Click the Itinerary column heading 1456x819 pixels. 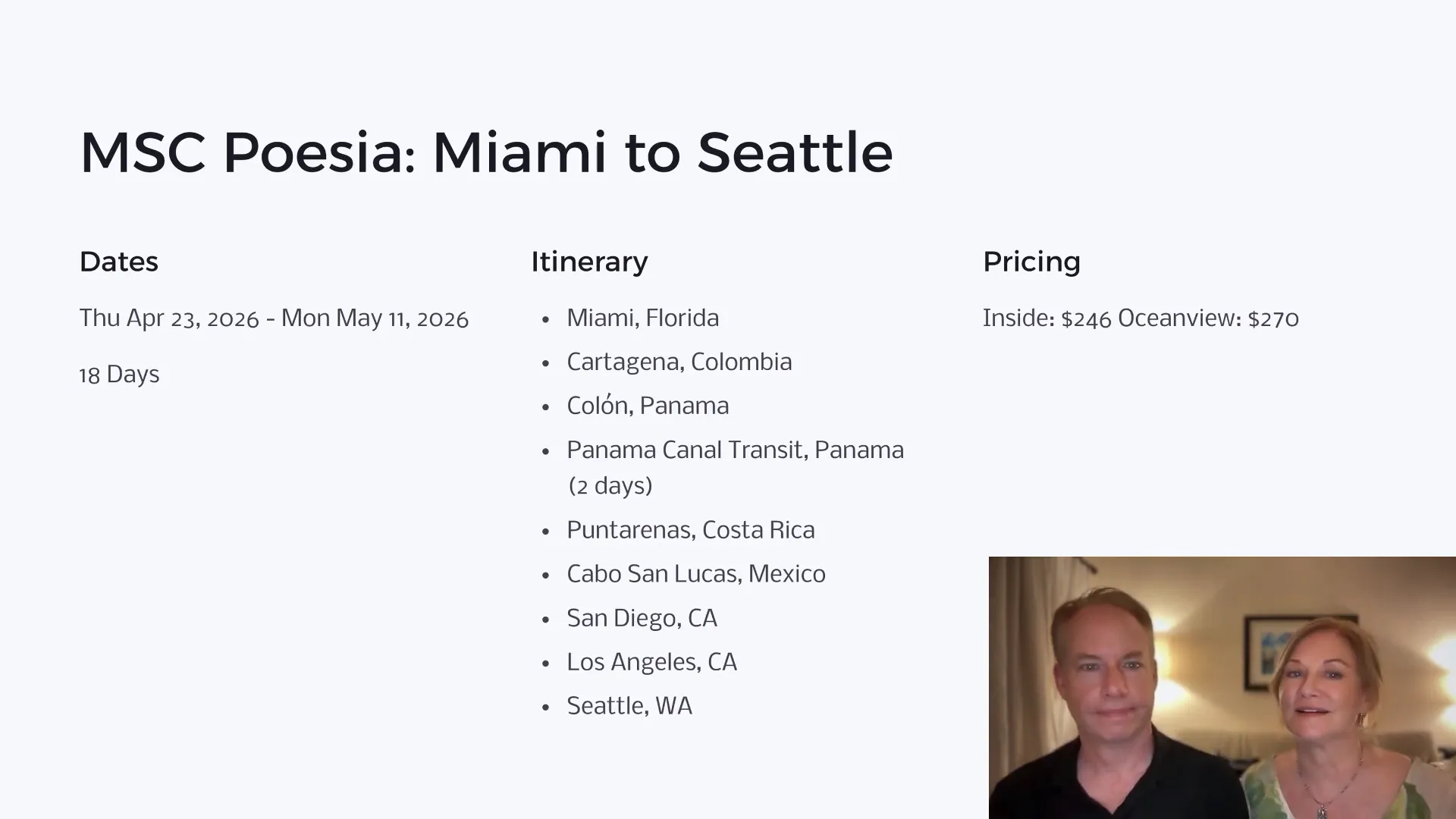pyautogui.click(x=589, y=262)
